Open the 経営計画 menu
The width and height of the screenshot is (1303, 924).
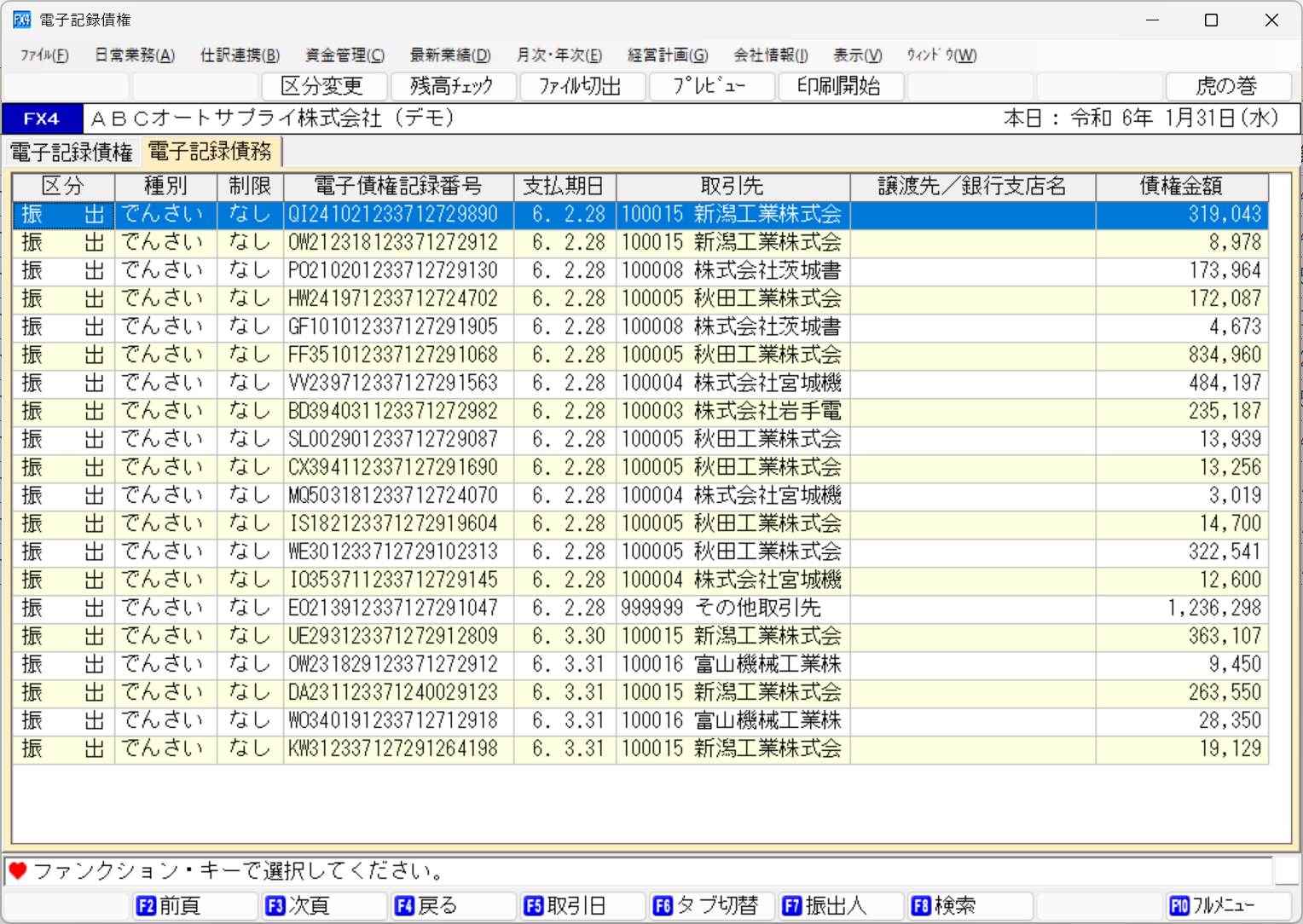[669, 55]
